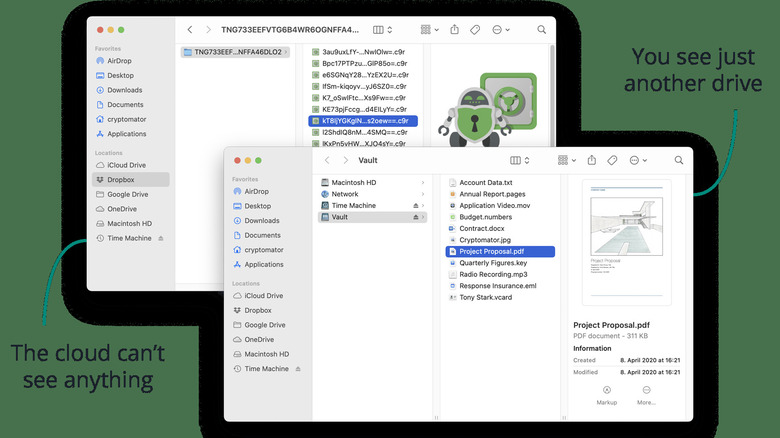780x438 pixels.
Task: Eject the Vault drive using its eject icon
Action: [x=416, y=217]
